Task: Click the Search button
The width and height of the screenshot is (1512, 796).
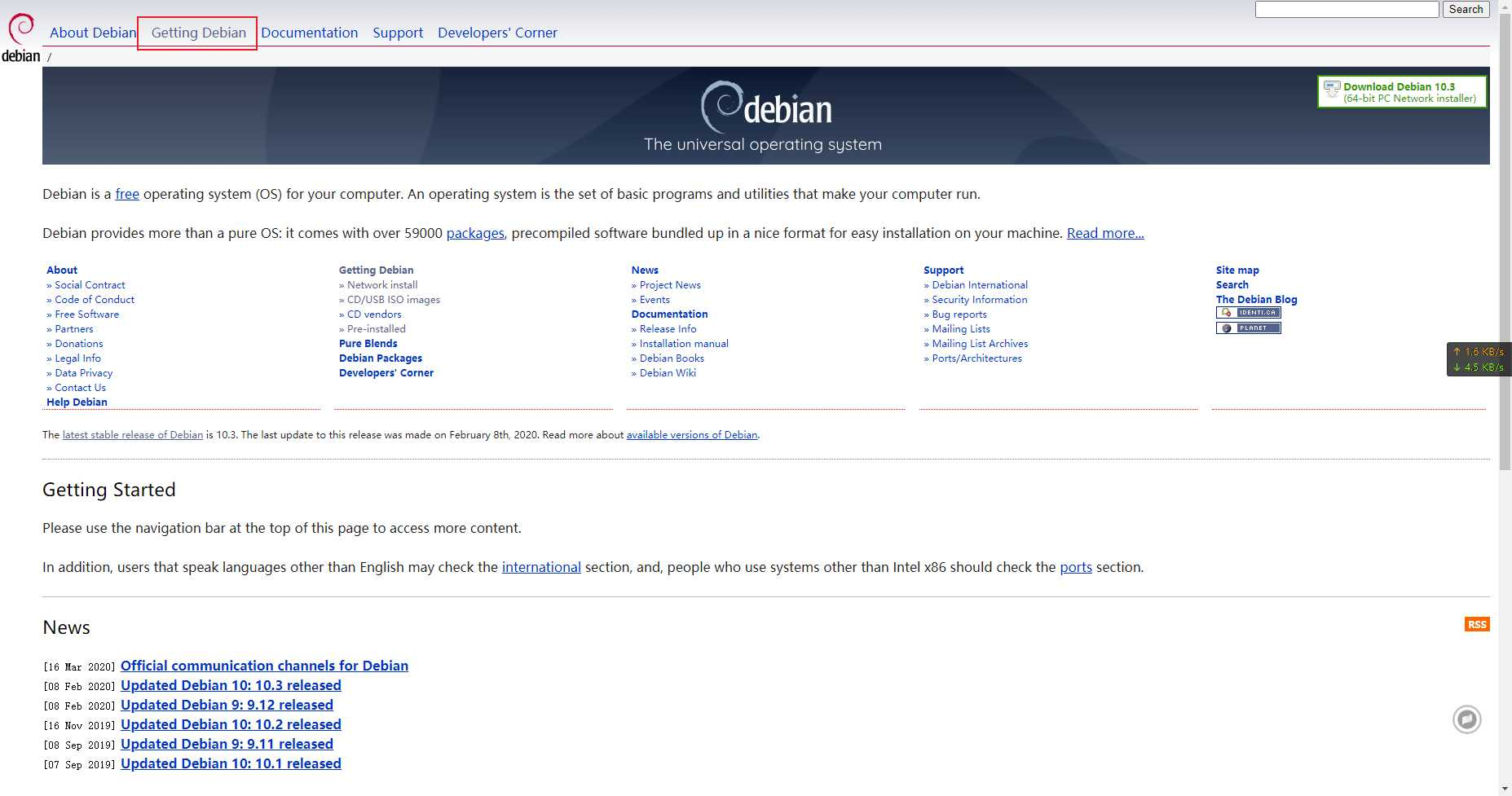Action: [1466, 10]
